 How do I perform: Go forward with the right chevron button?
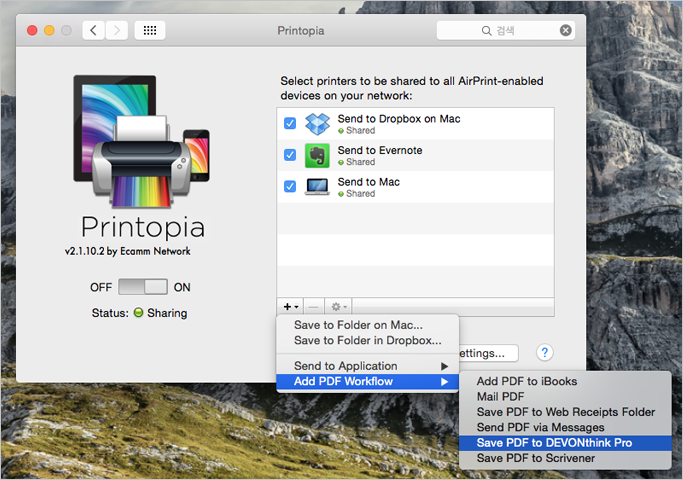click(x=116, y=30)
